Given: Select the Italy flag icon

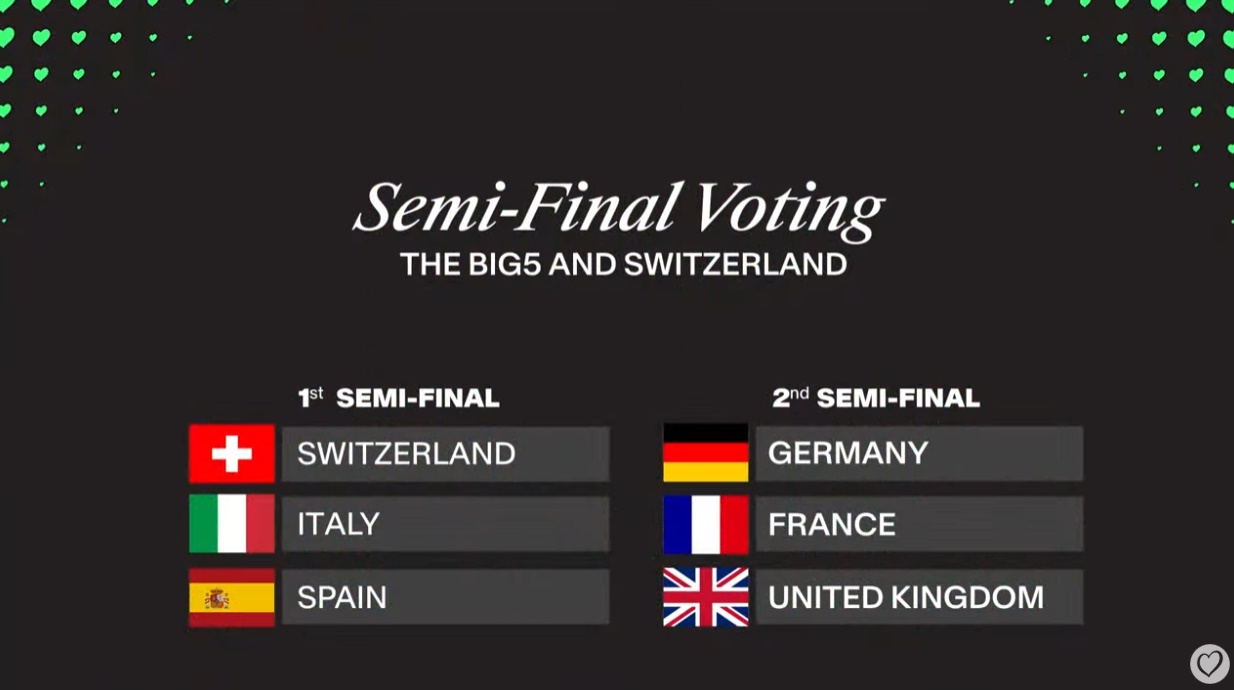Looking at the screenshot, I should (x=232, y=524).
